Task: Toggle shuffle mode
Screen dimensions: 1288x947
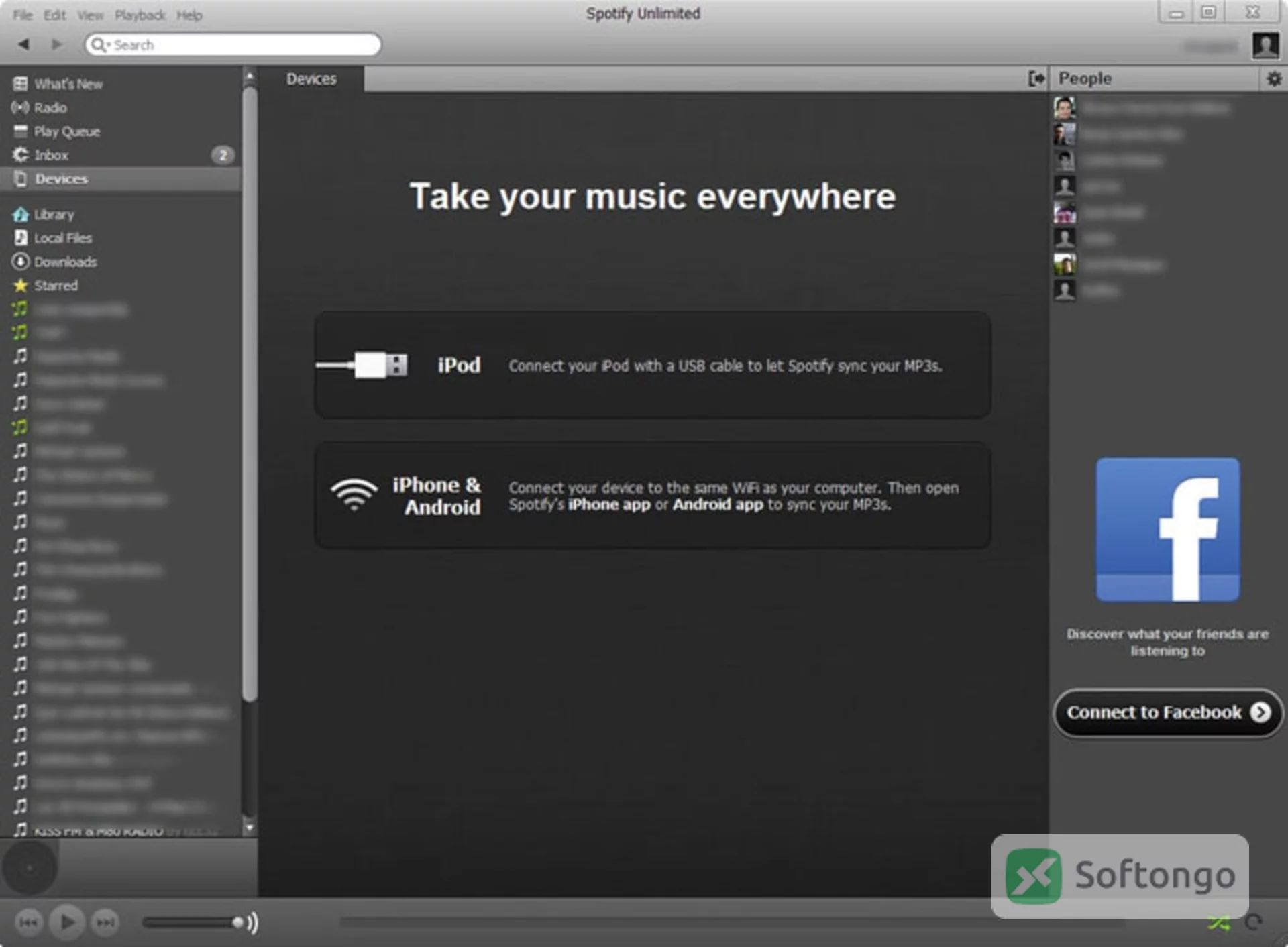Action: click(1219, 924)
